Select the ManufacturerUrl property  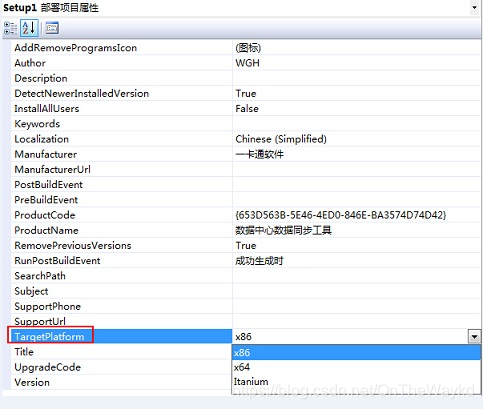(x=52, y=169)
